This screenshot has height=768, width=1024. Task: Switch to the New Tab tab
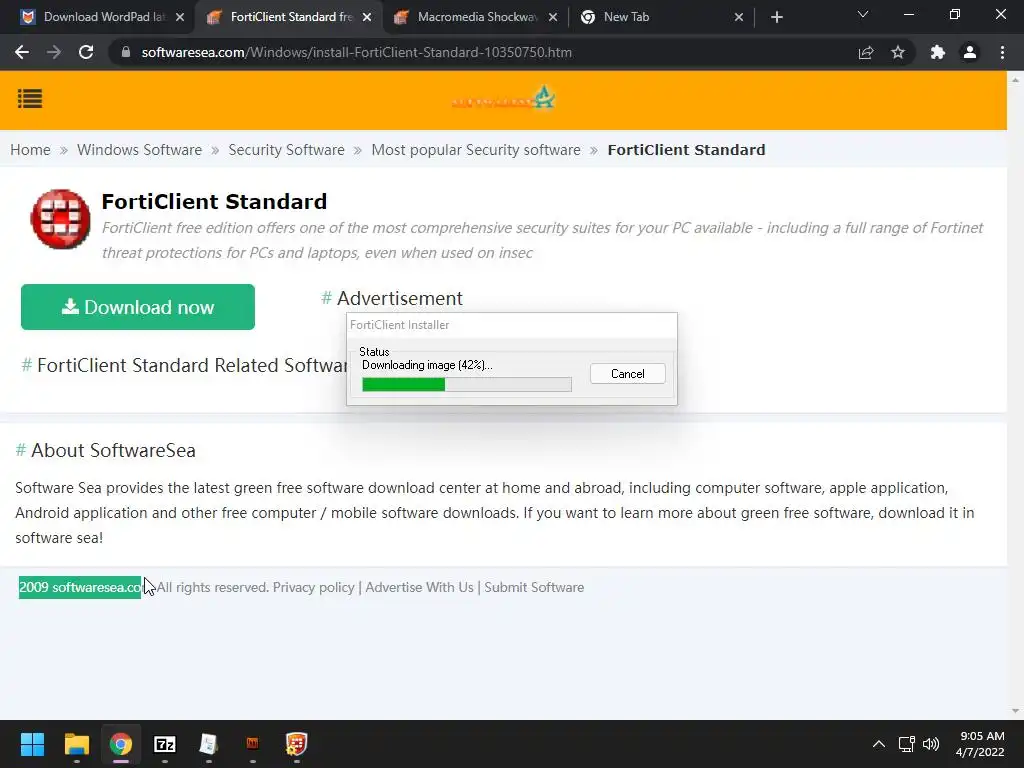660,17
